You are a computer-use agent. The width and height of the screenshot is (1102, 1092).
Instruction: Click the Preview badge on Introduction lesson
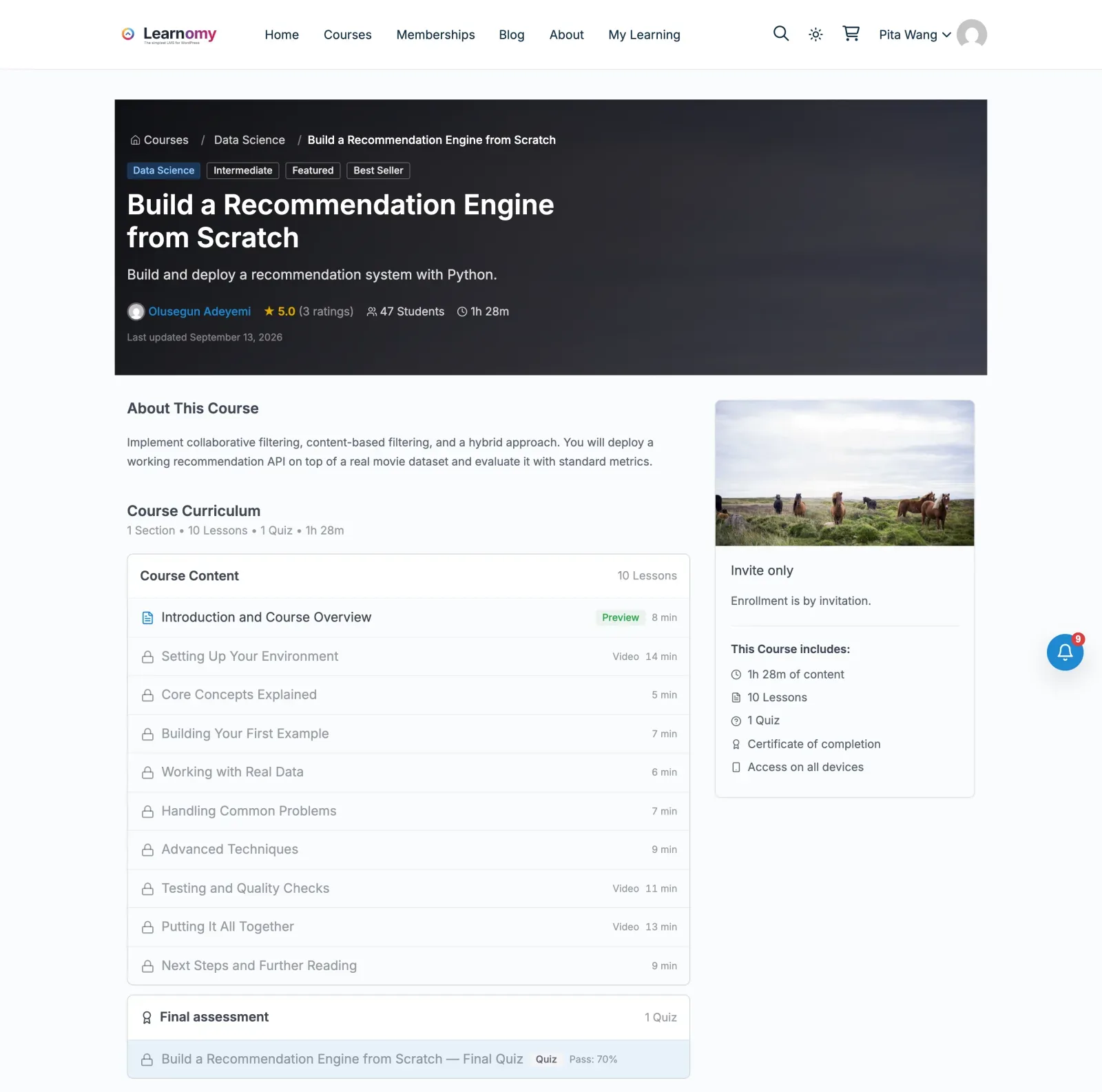click(620, 618)
